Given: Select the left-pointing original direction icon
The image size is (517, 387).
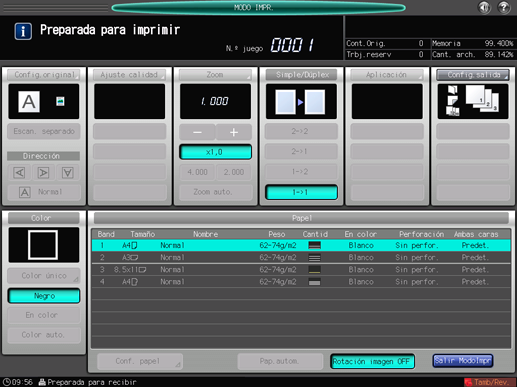Looking at the screenshot, I should pyautogui.click(x=19, y=173).
